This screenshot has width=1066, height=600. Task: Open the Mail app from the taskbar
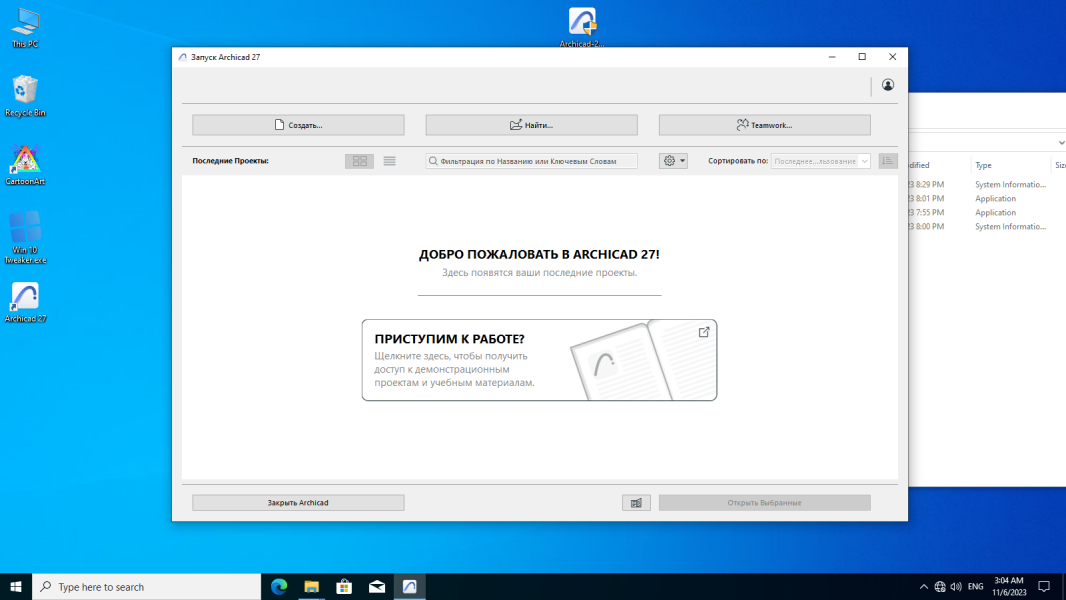(x=377, y=586)
